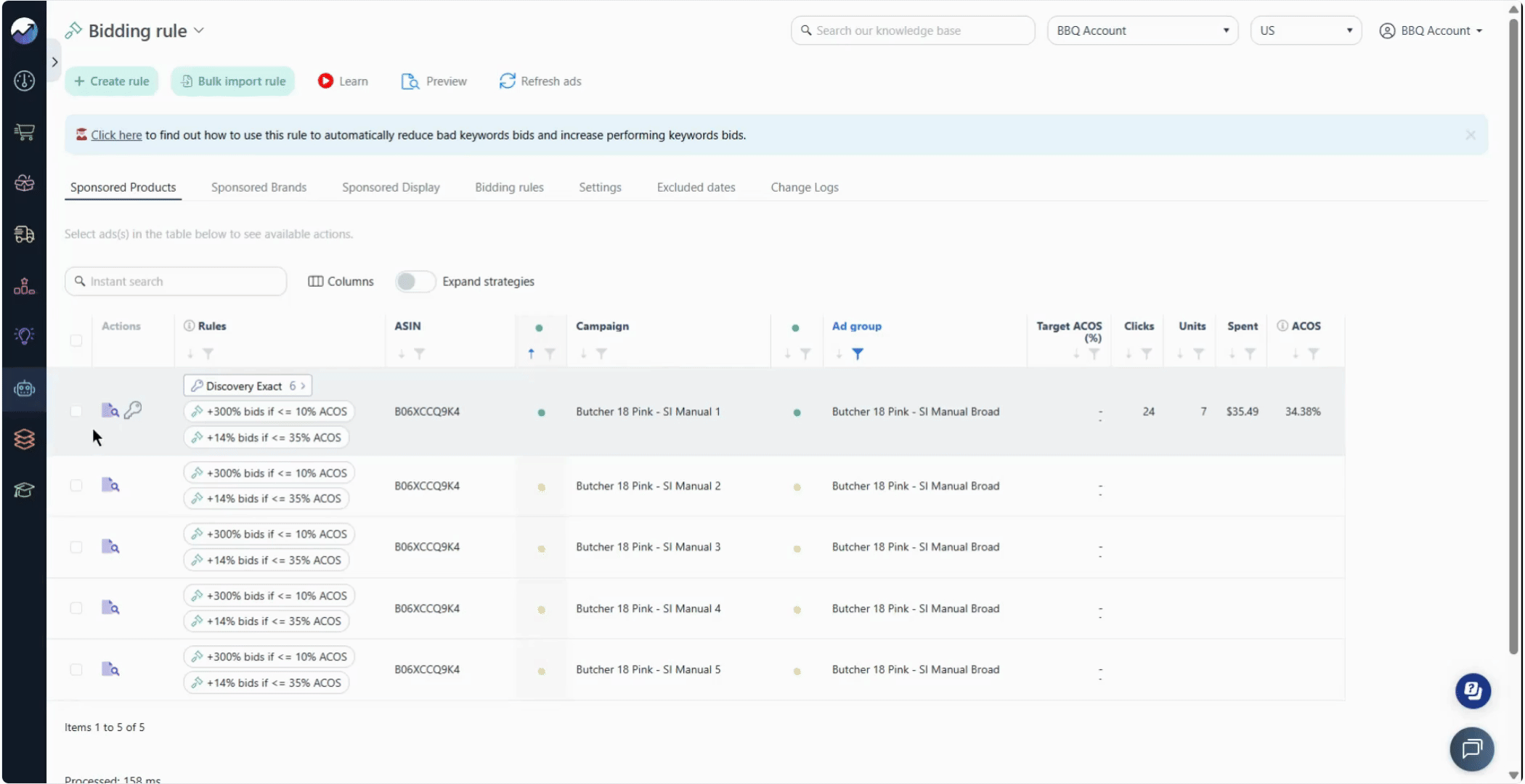Select the SI Manual 3 row checkbox

76,547
